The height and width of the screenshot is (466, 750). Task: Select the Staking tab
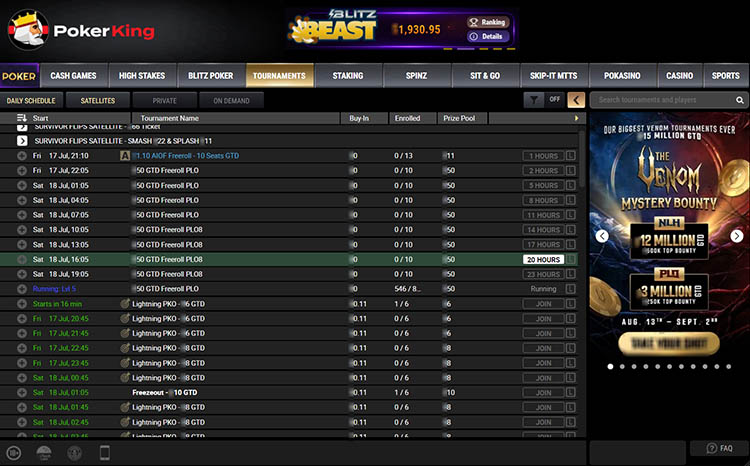point(348,76)
